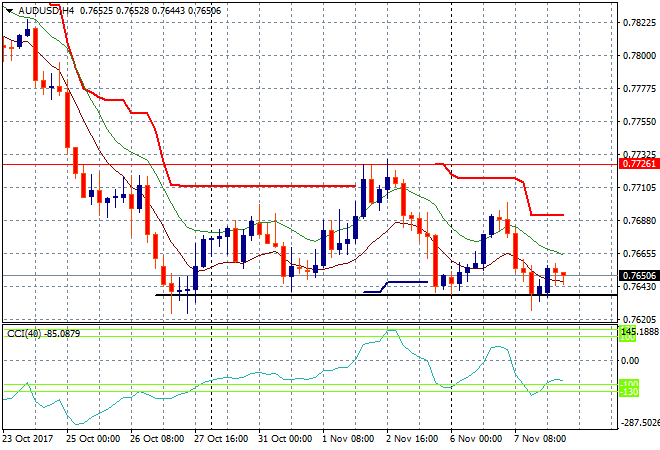The image size is (660, 450).
Task: Select the black horizontal support line
Action: tap(386, 295)
